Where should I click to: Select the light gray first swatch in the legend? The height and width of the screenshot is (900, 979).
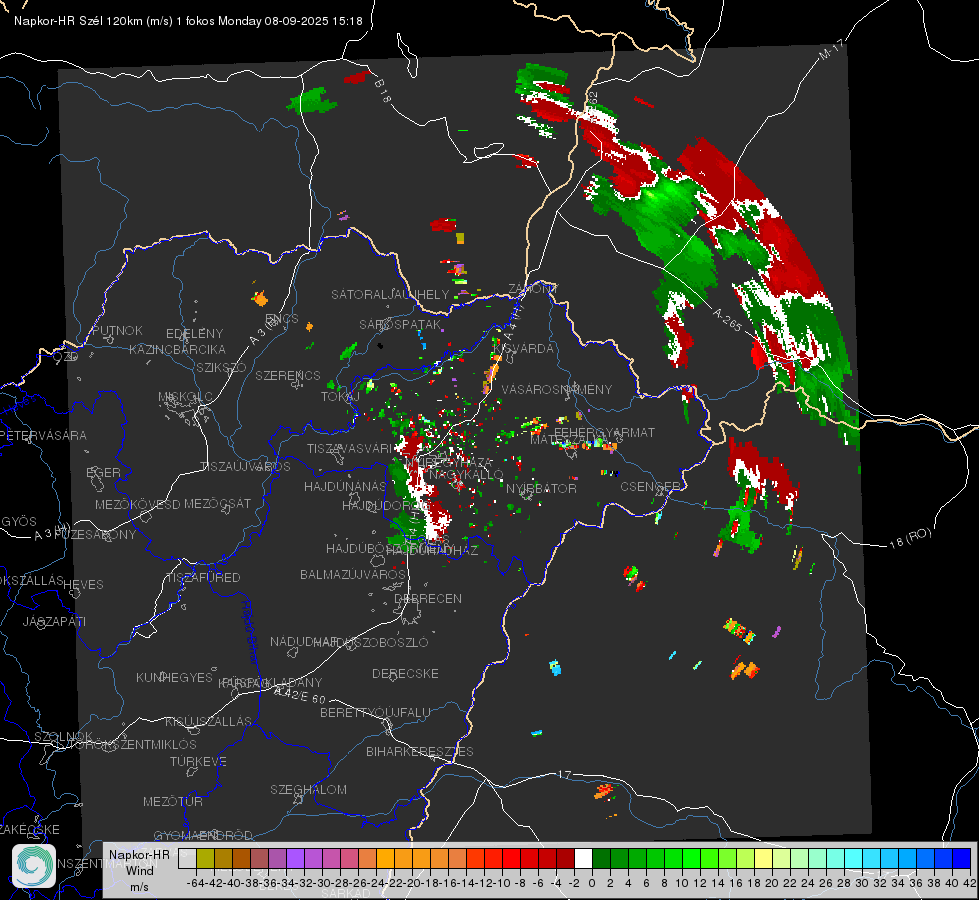coord(187,858)
